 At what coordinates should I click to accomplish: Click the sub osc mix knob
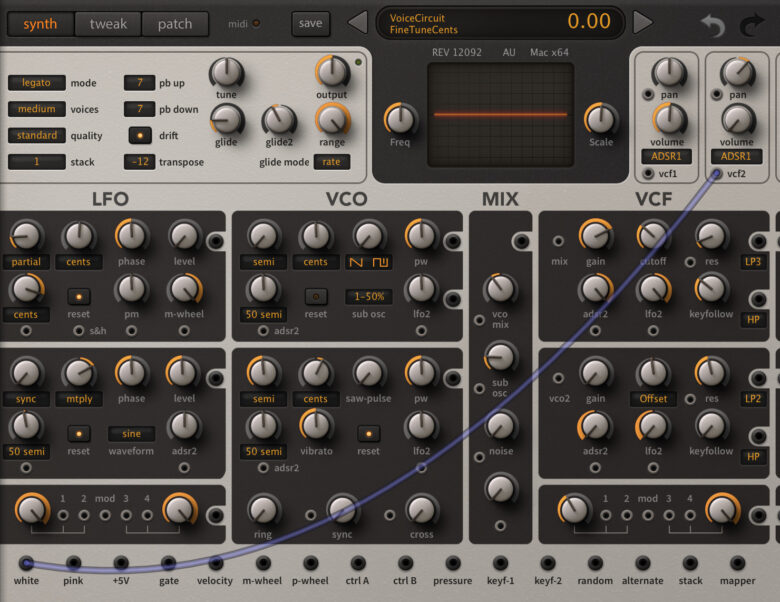coord(500,357)
